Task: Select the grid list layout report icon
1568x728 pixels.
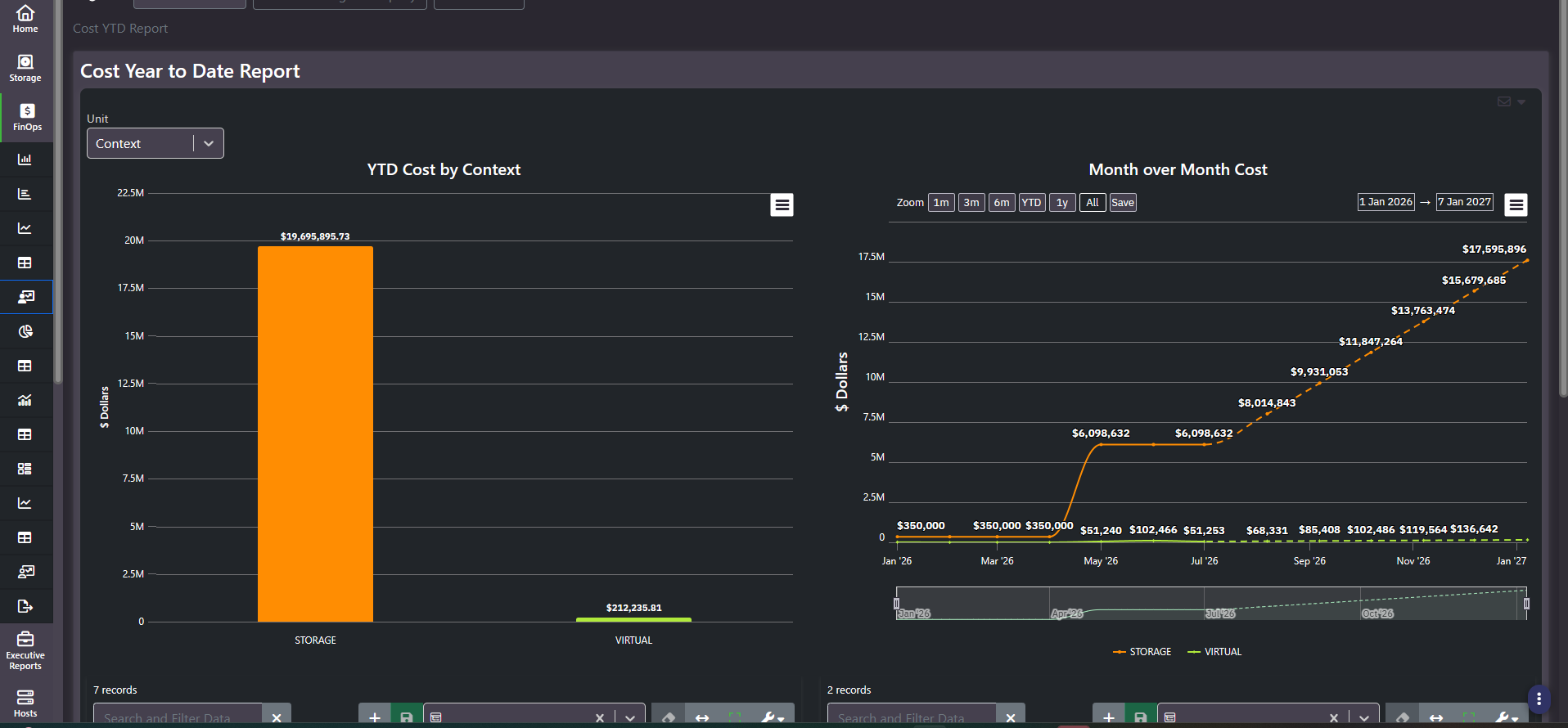Action: [25, 469]
